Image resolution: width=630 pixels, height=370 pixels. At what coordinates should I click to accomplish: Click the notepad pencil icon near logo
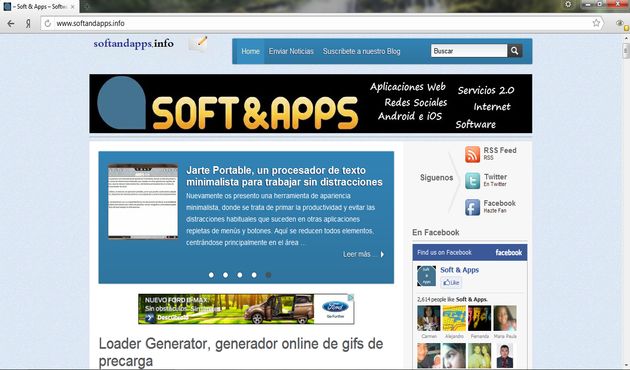(x=198, y=43)
